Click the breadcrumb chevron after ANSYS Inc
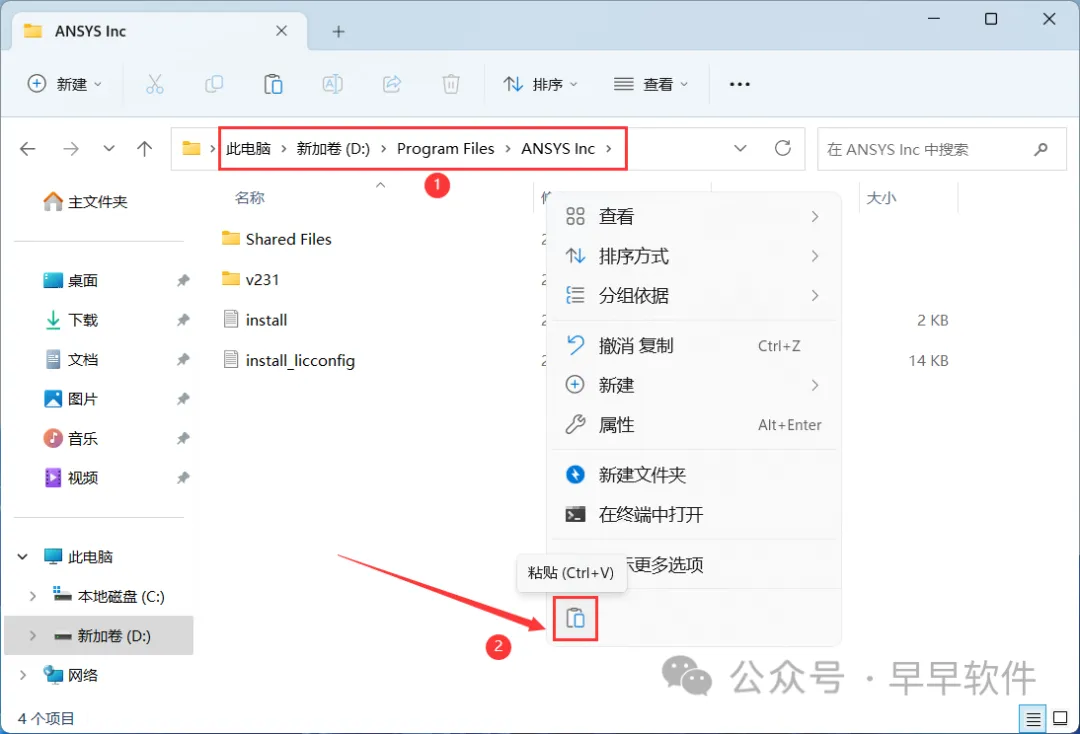Image resolution: width=1080 pixels, height=734 pixels. pos(609,149)
